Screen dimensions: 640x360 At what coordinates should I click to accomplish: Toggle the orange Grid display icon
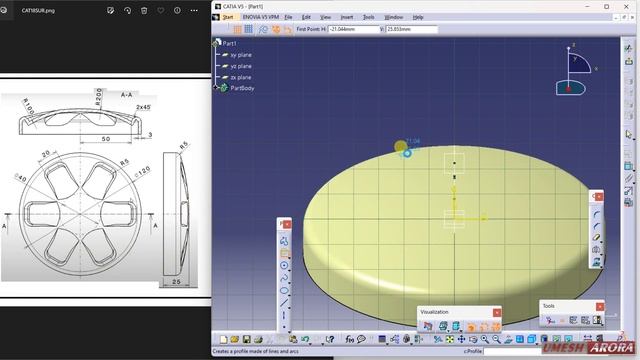coord(237,29)
